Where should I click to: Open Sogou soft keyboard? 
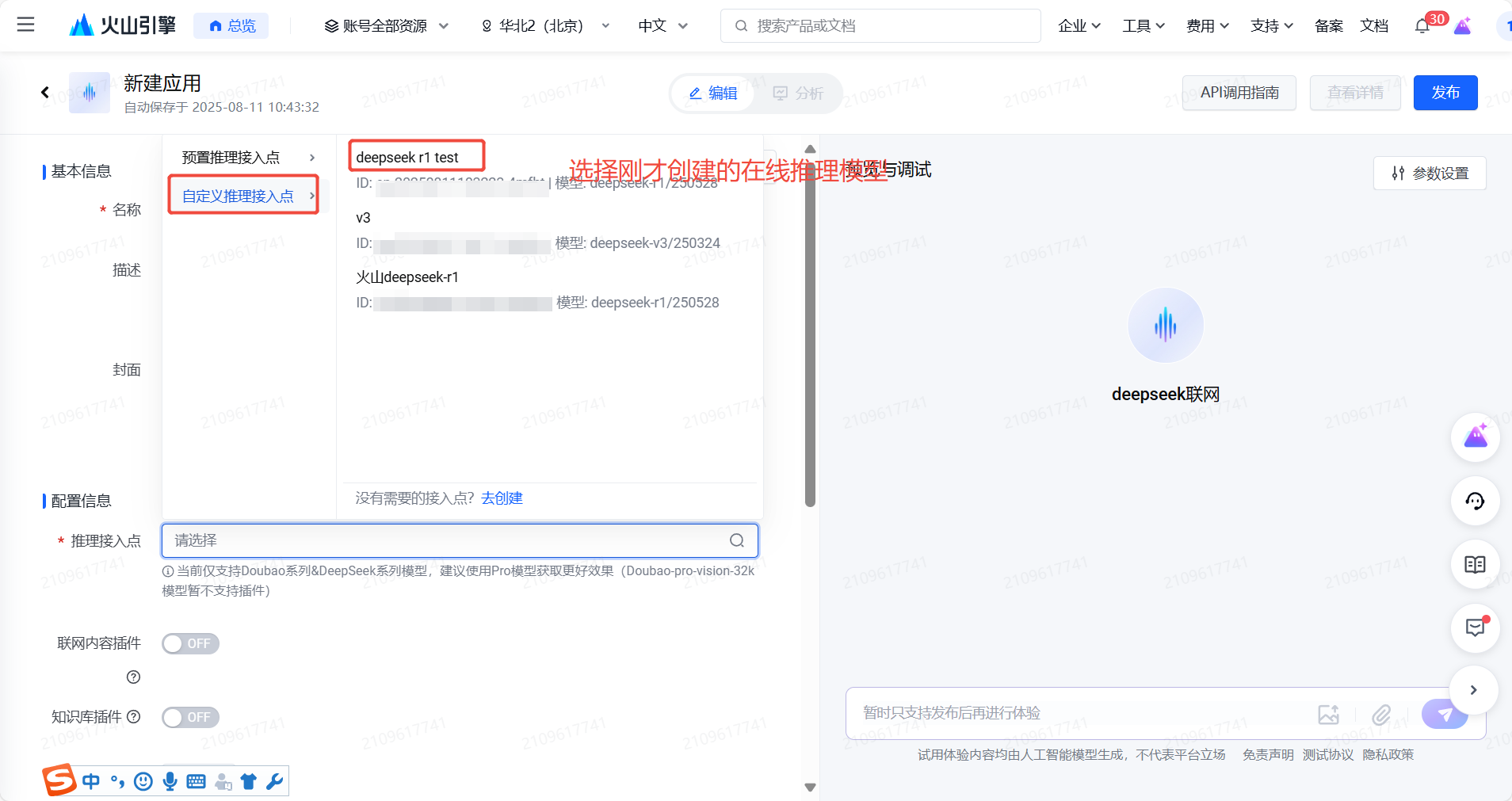[x=196, y=782]
